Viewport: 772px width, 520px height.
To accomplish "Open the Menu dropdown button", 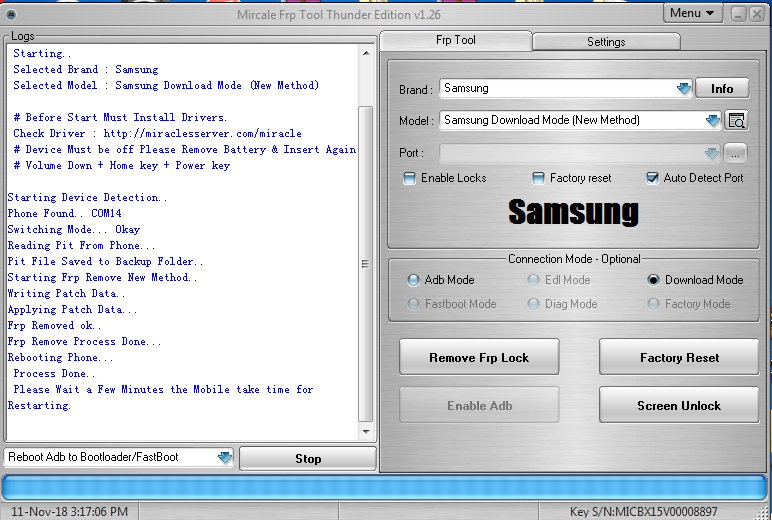I will click(x=692, y=13).
